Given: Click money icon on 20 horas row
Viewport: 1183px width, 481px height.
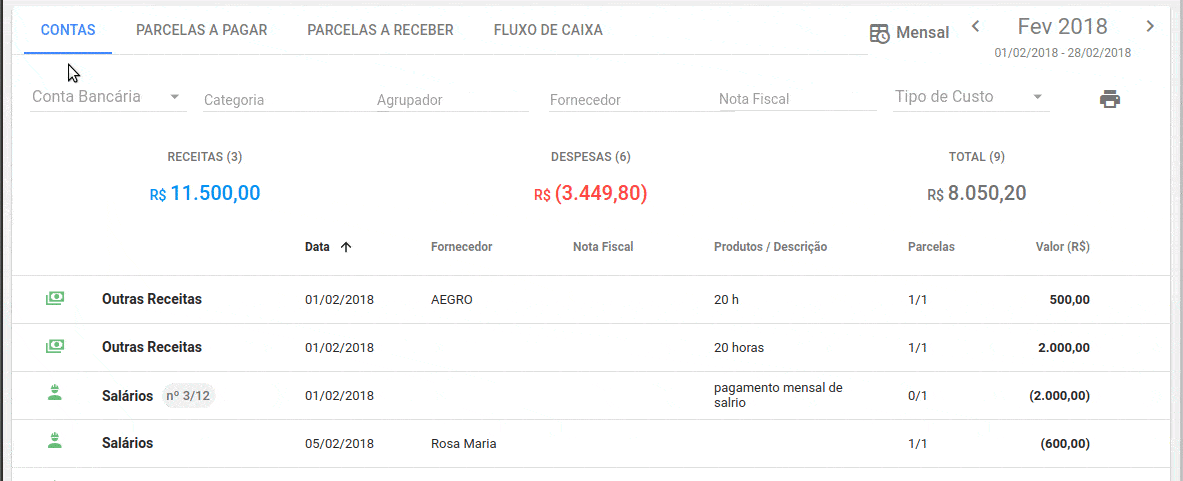Looking at the screenshot, I should click(x=55, y=347).
